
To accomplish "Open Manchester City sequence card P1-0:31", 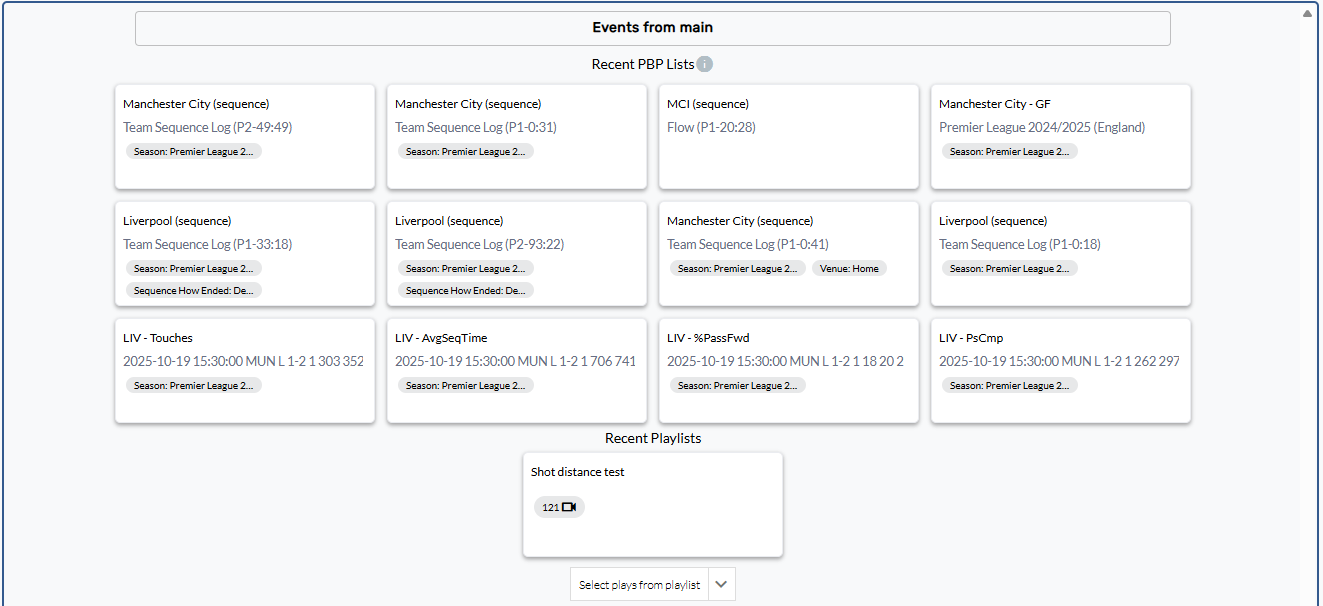I will (517, 136).
